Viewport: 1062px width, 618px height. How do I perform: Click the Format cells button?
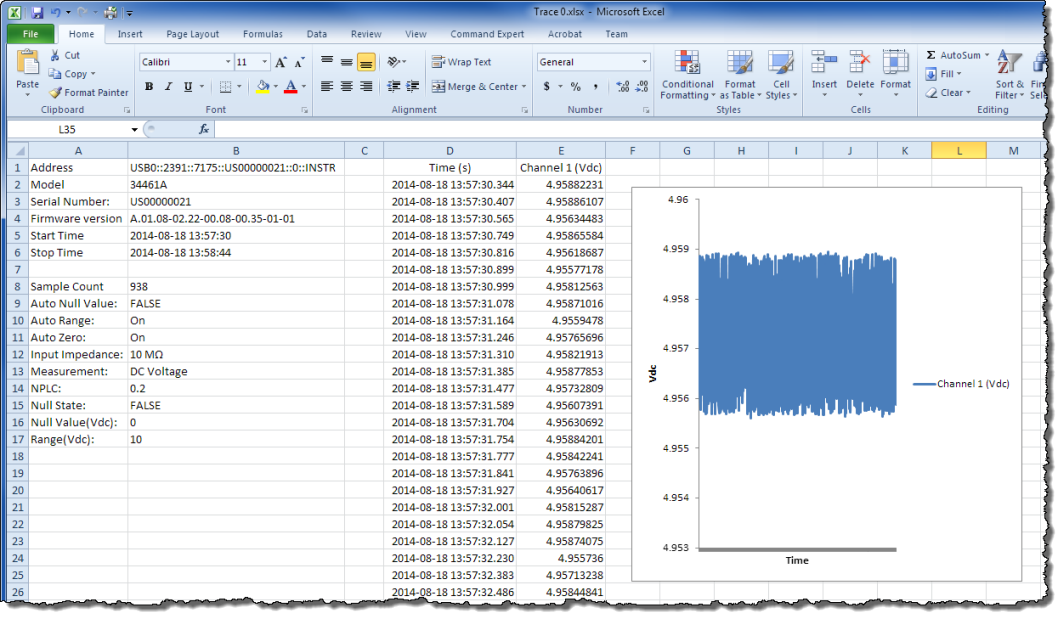(x=895, y=75)
